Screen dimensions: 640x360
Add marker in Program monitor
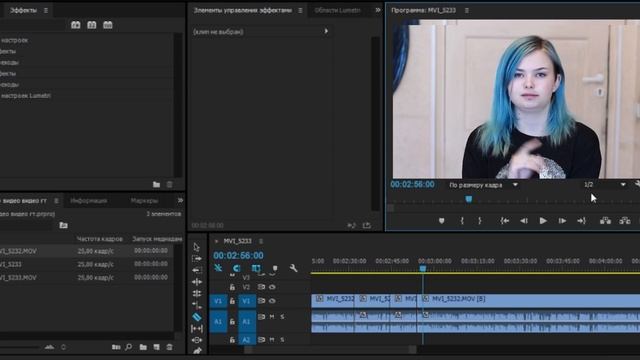(x=441, y=221)
